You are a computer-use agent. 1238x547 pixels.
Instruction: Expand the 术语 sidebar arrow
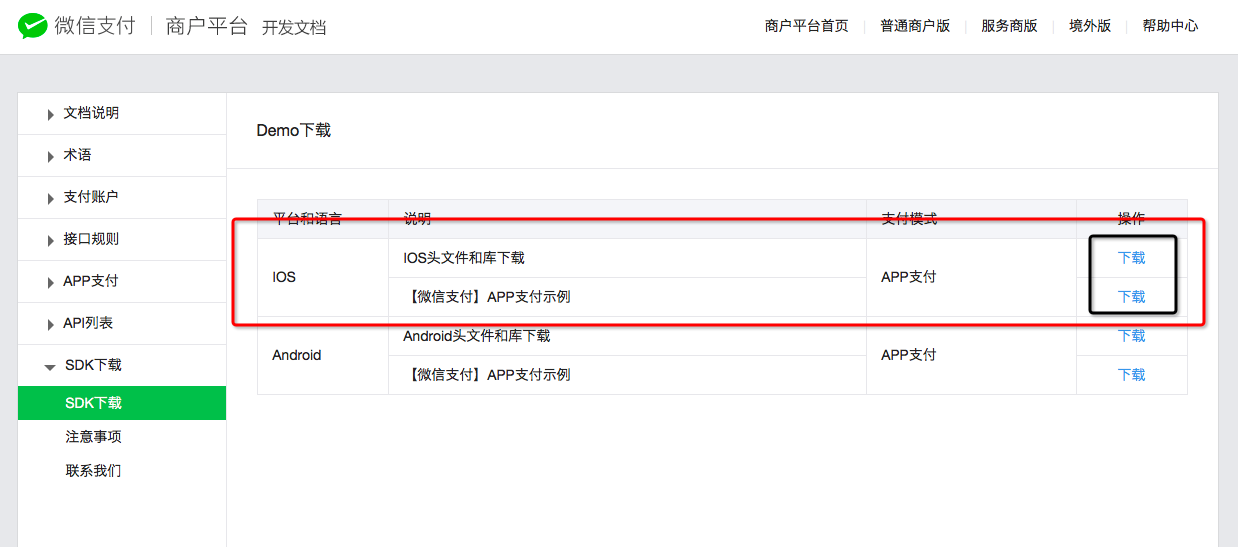51,157
